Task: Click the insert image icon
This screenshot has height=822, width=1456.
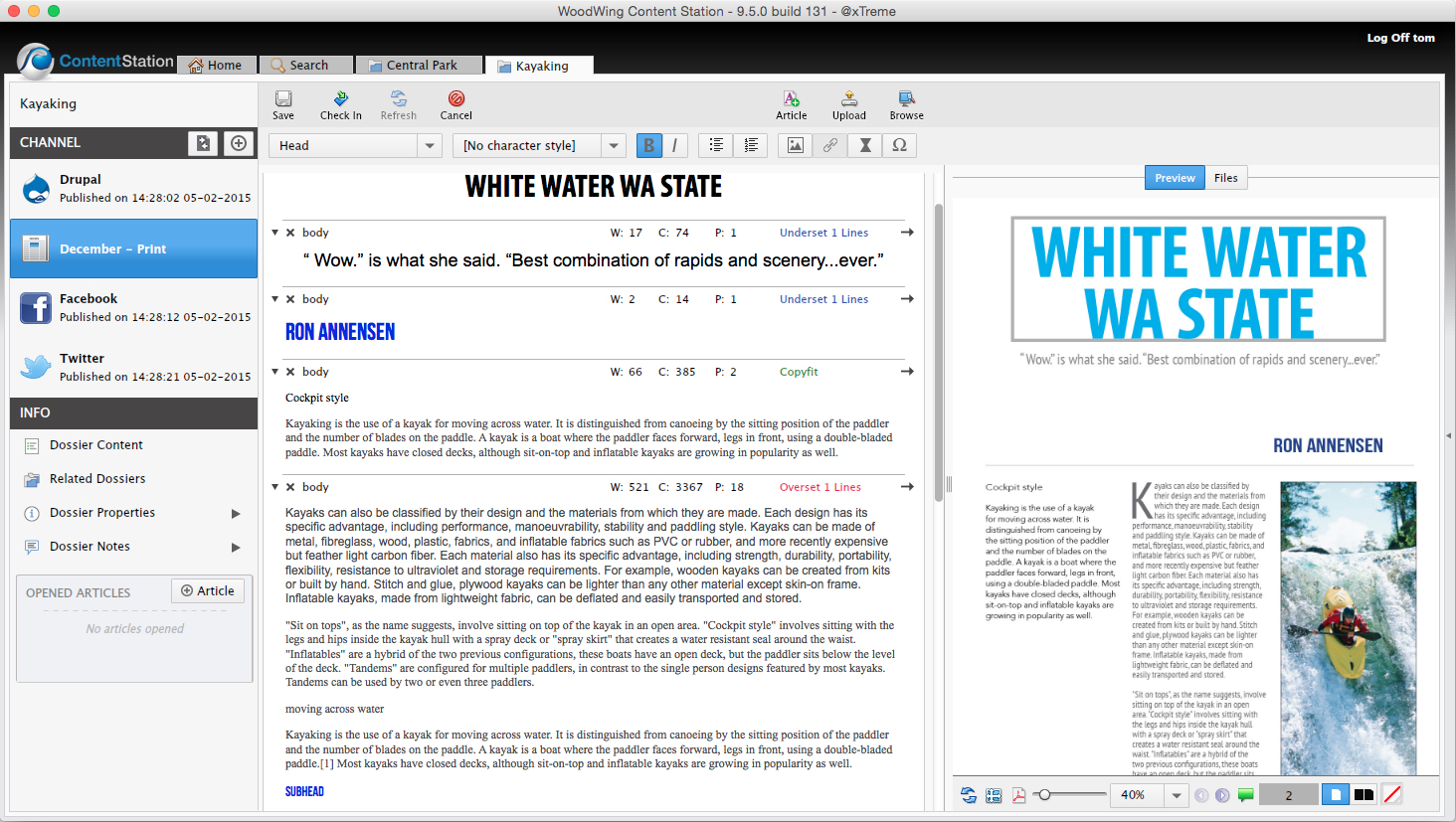Action: point(796,145)
